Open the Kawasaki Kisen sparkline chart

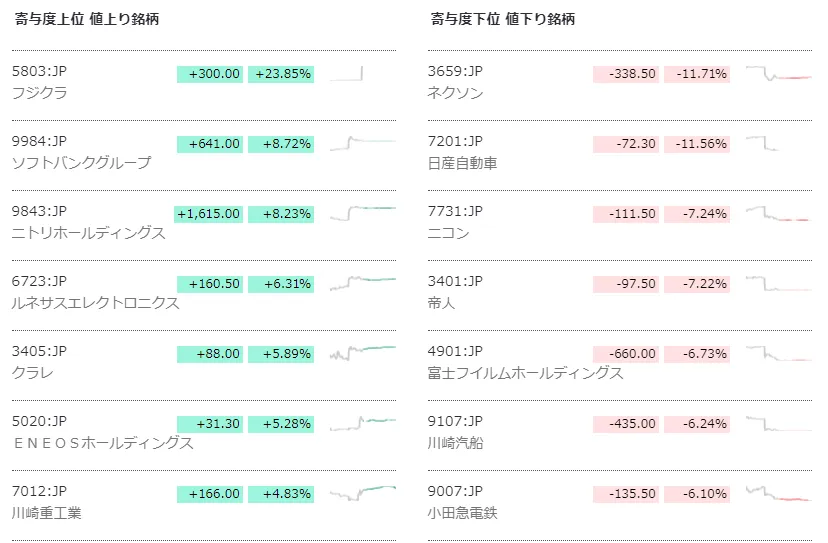click(778, 424)
